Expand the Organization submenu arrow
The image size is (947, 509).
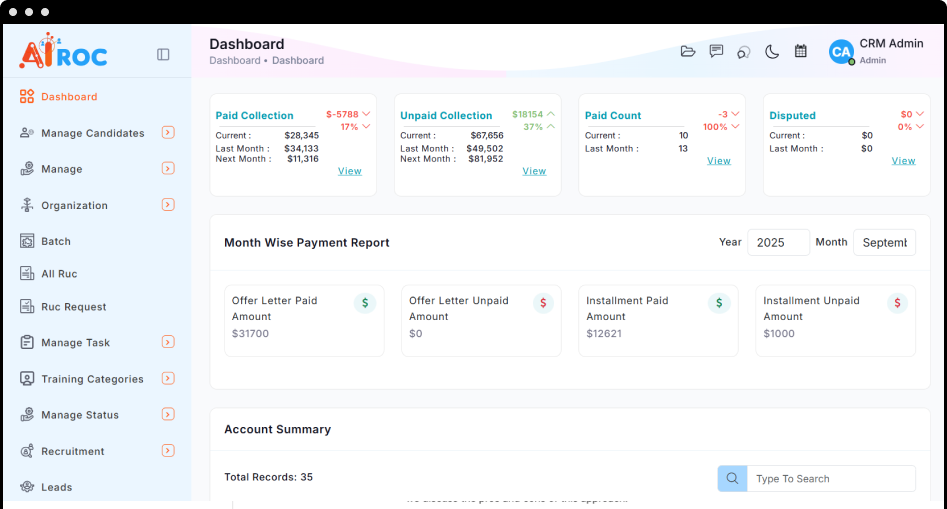(168, 205)
